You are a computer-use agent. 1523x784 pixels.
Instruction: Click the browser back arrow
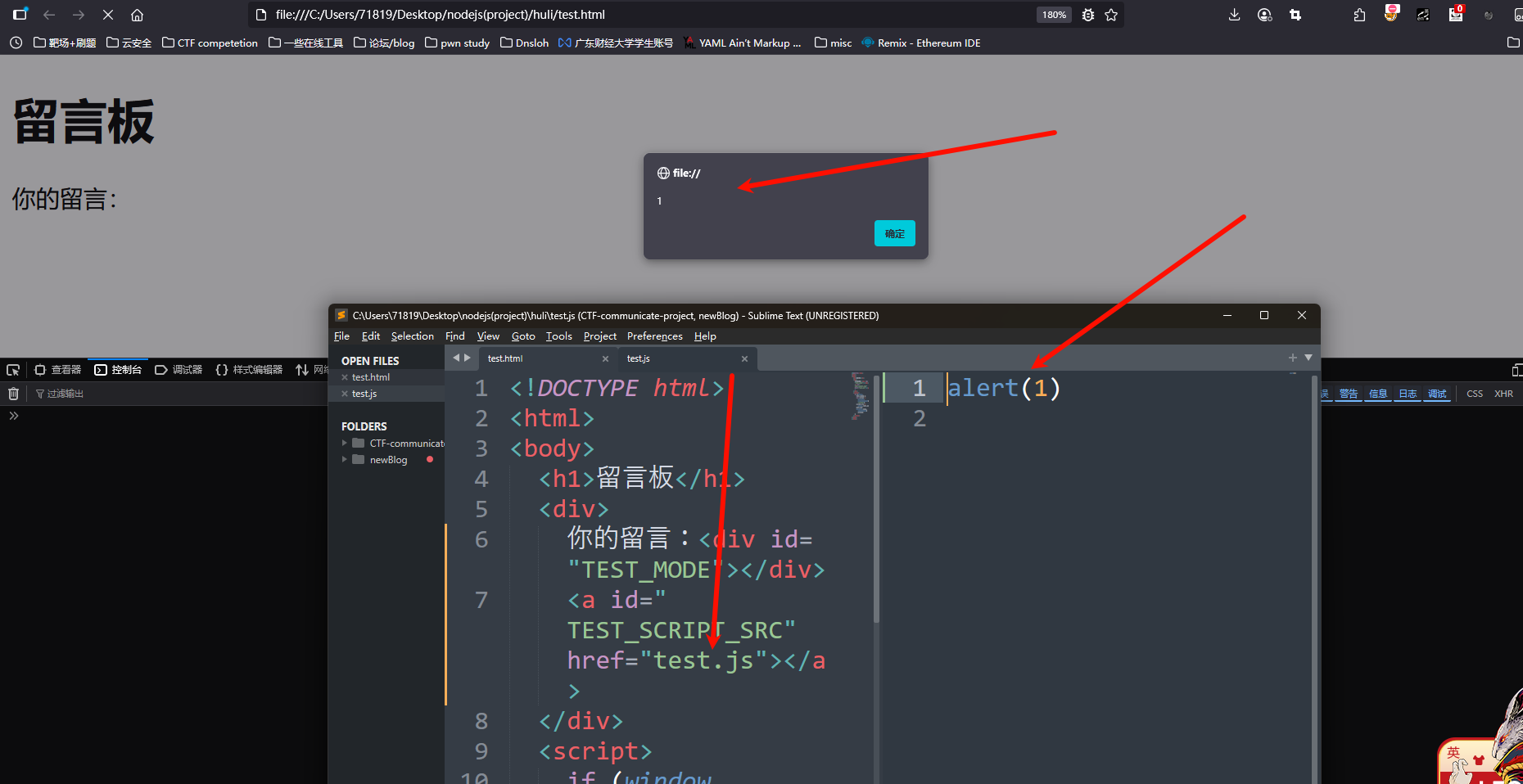49,15
